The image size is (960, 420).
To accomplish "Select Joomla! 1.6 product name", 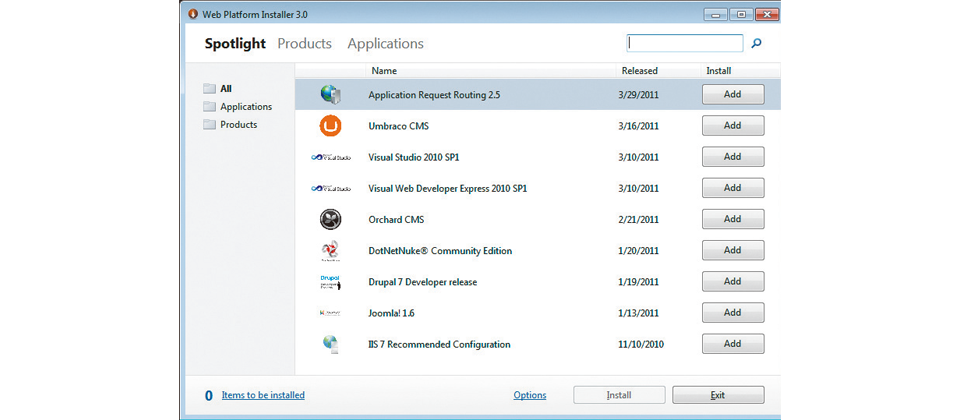I will (392, 313).
